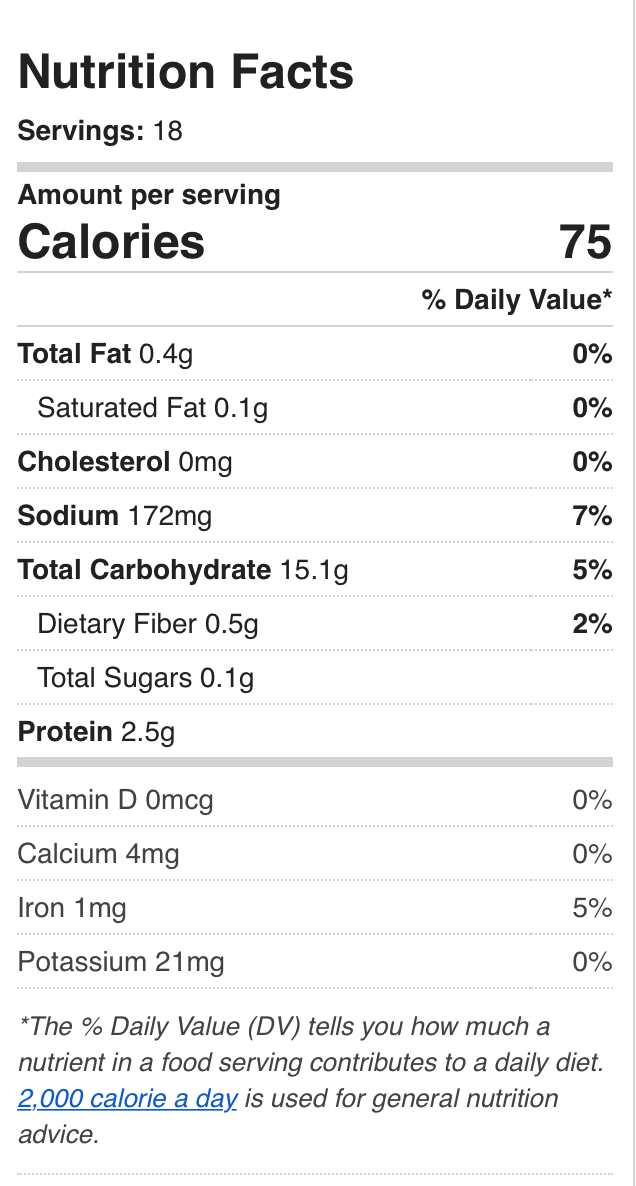
Task: Open the "2,000 calorie a day" link
Action: (x=127, y=1099)
